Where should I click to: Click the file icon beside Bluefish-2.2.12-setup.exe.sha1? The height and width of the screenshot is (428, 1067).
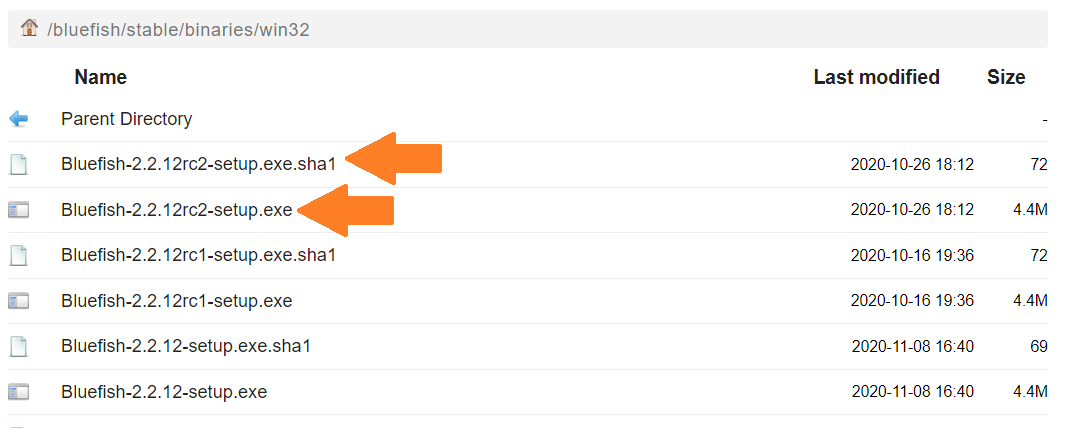coord(18,347)
